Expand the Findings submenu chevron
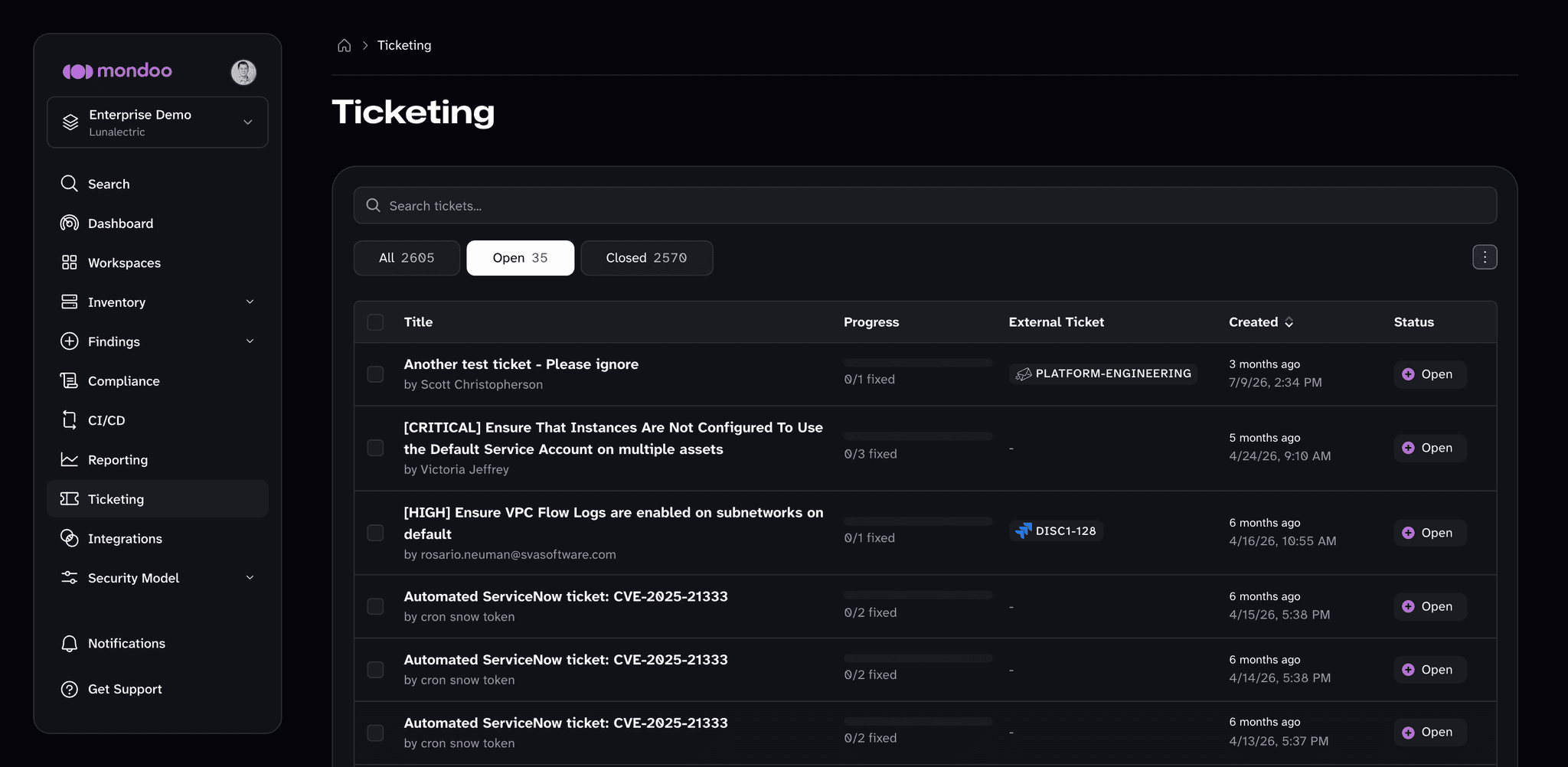Image resolution: width=1568 pixels, height=767 pixels. (250, 341)
